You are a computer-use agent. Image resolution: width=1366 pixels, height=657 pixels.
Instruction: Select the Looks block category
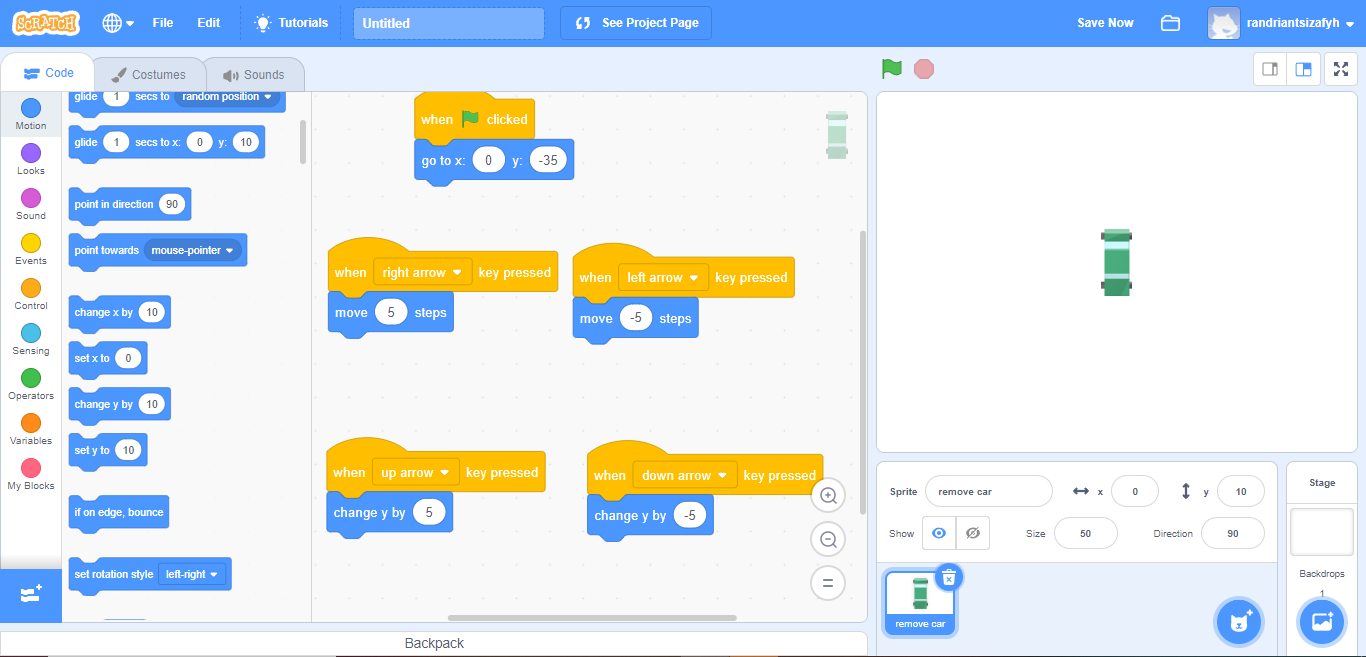point(31,160)
